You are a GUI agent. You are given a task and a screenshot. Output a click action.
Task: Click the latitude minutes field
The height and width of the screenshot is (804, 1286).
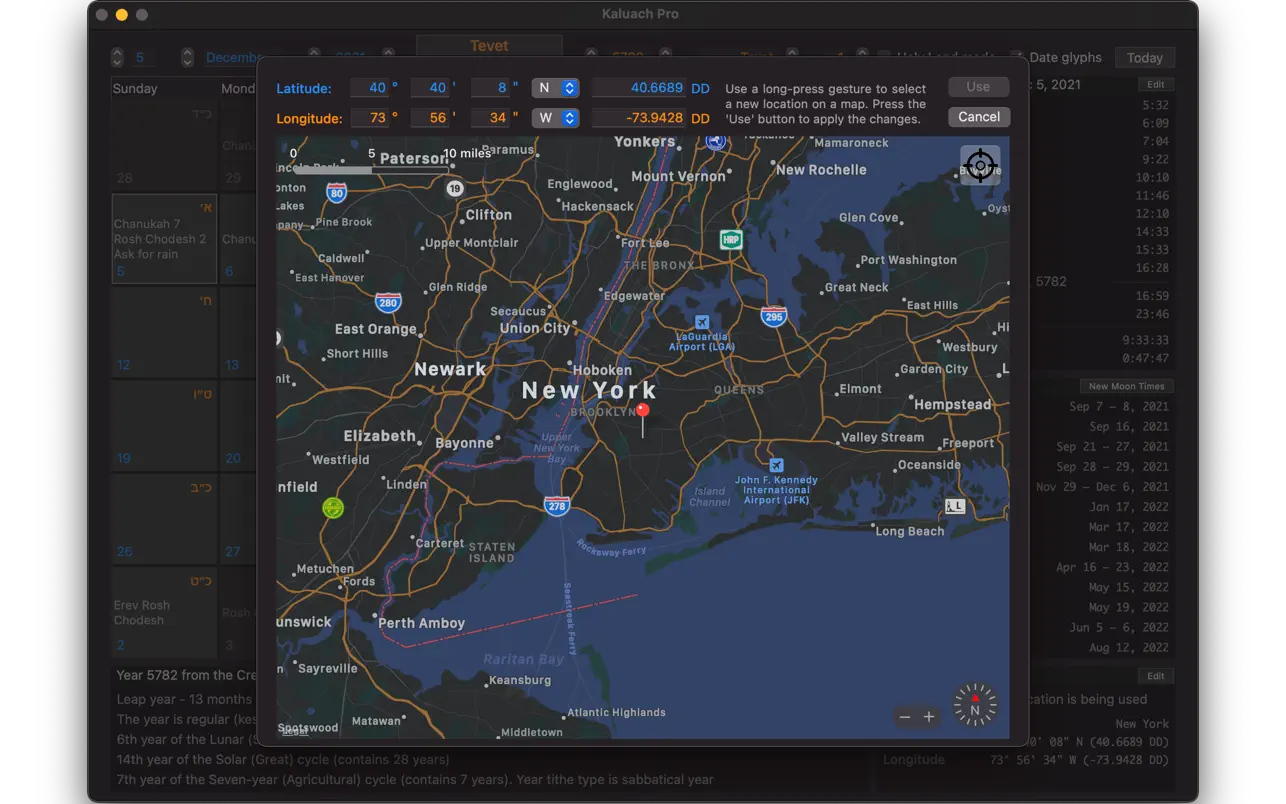click(430, 88)
